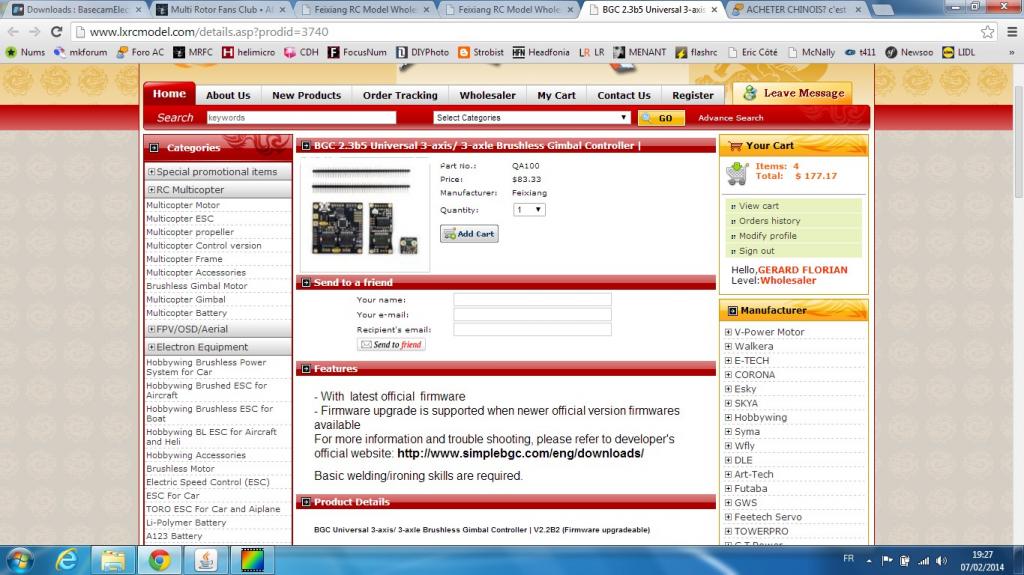Click the Send to friend button
The image size is (1024, 575).
tap(391, 344)
